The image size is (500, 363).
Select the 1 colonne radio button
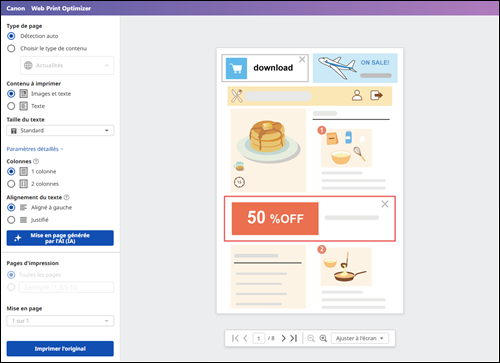11,171
